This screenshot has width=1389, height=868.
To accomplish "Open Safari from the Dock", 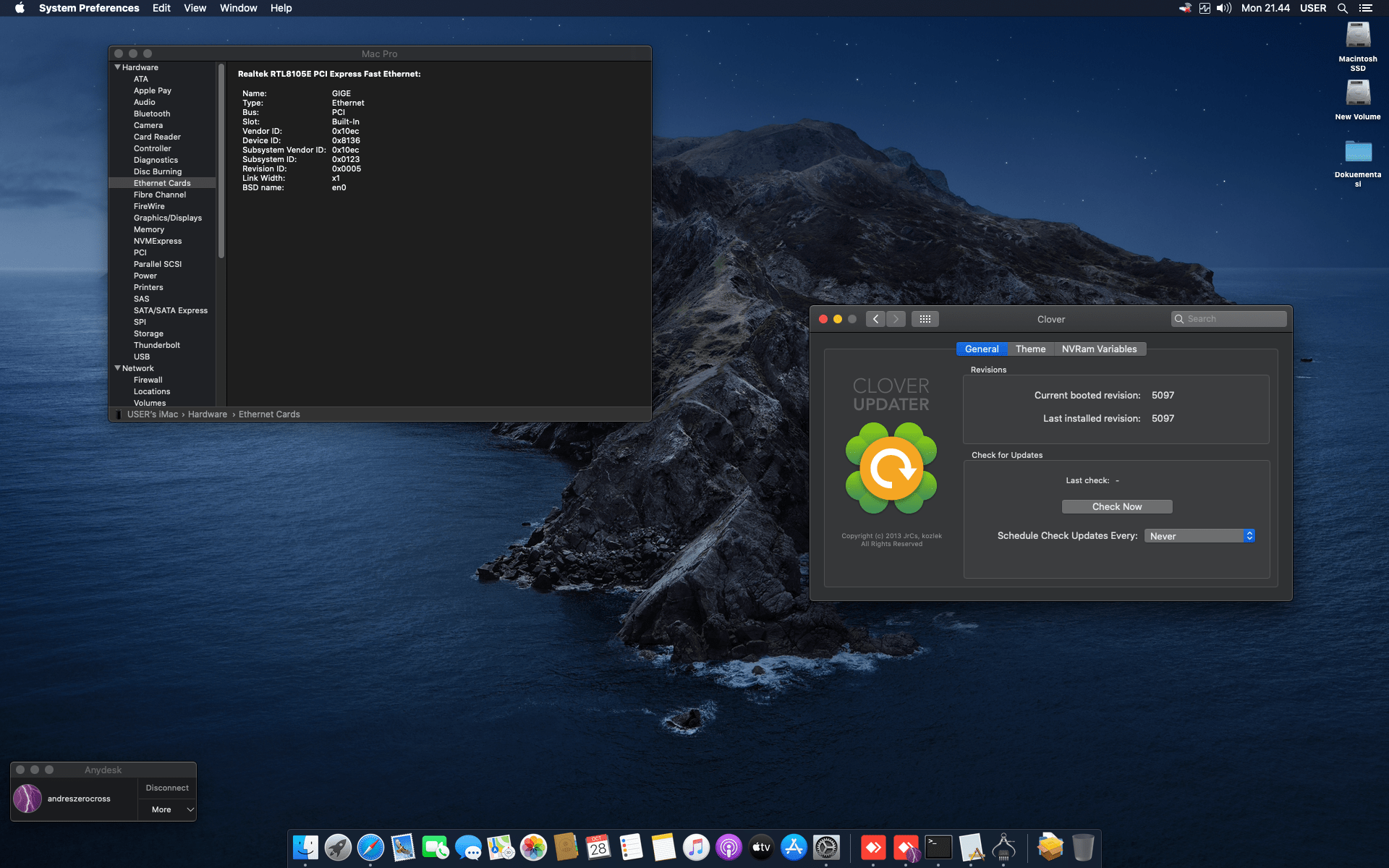I will [370, 846].
